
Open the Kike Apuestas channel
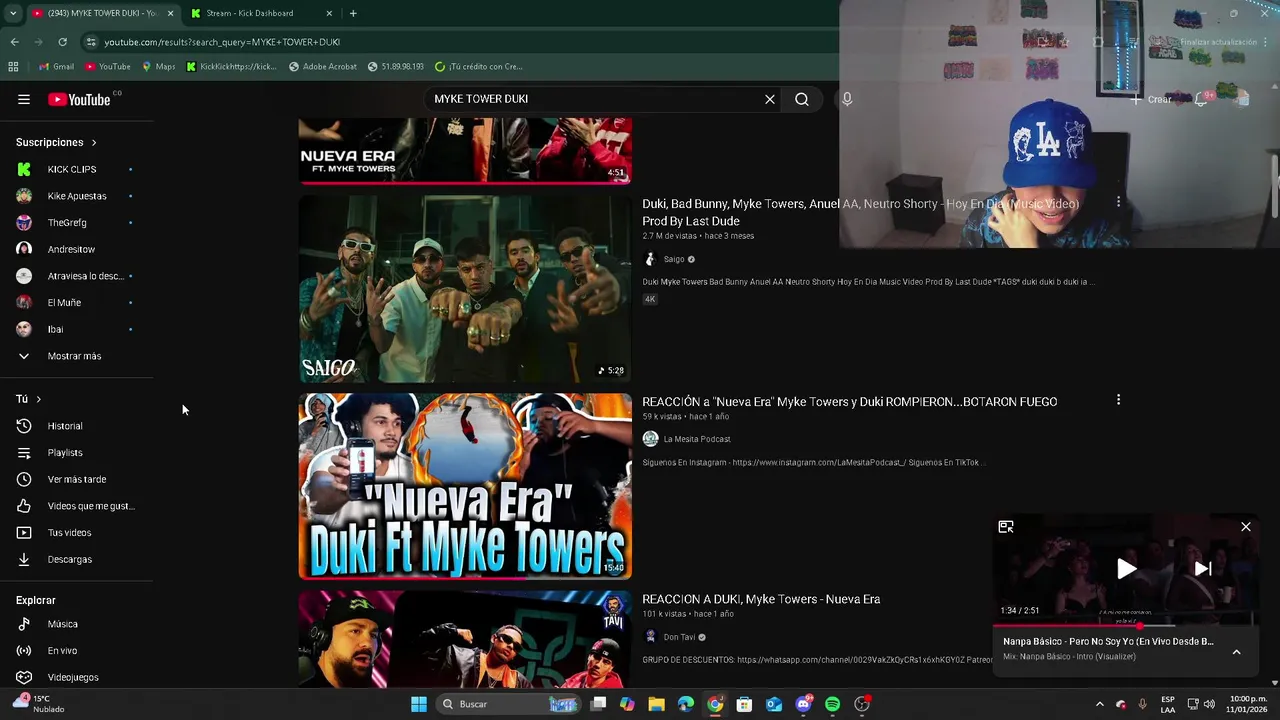pos(76,196)
